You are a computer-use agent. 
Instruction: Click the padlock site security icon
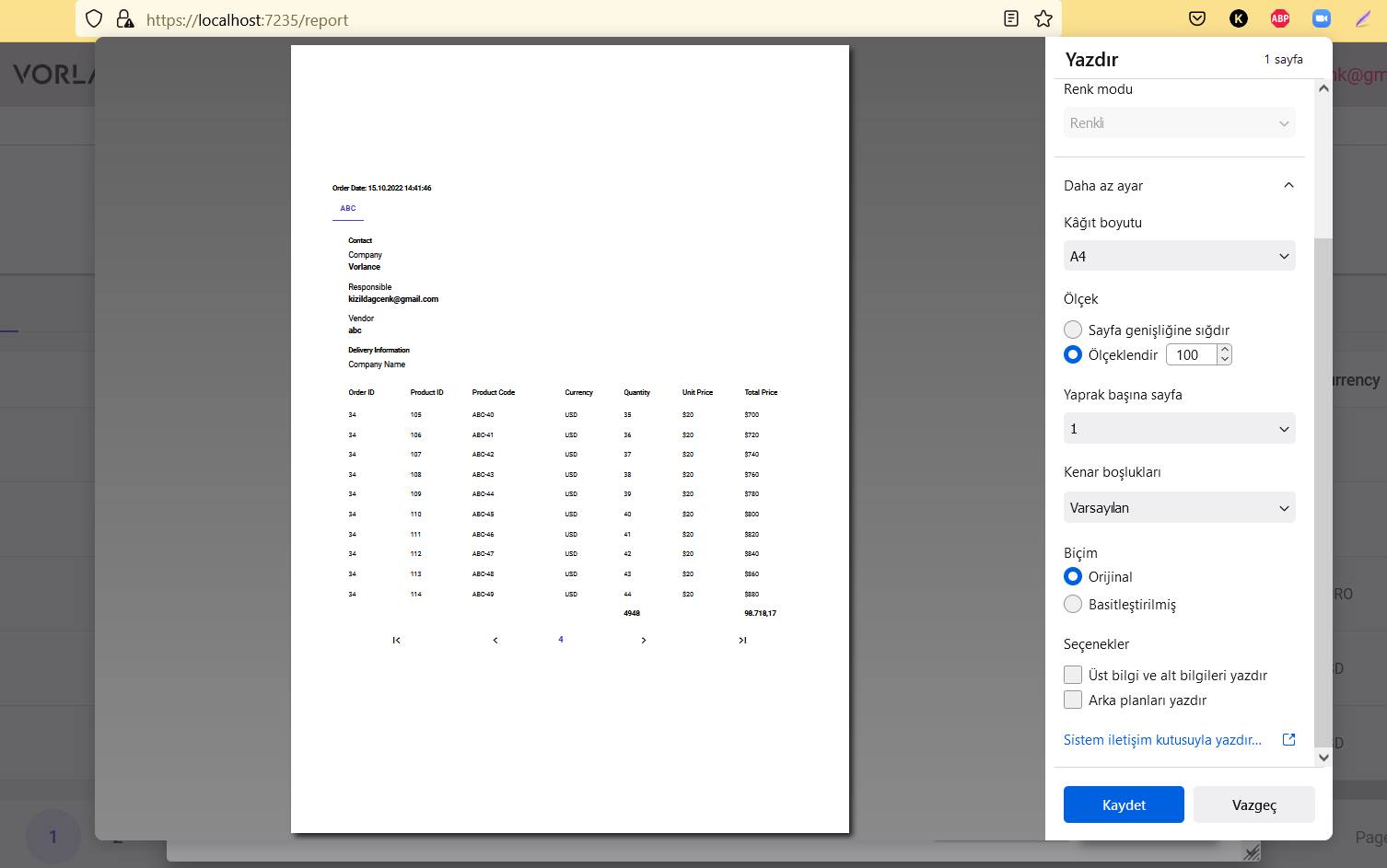pos(125,18)
